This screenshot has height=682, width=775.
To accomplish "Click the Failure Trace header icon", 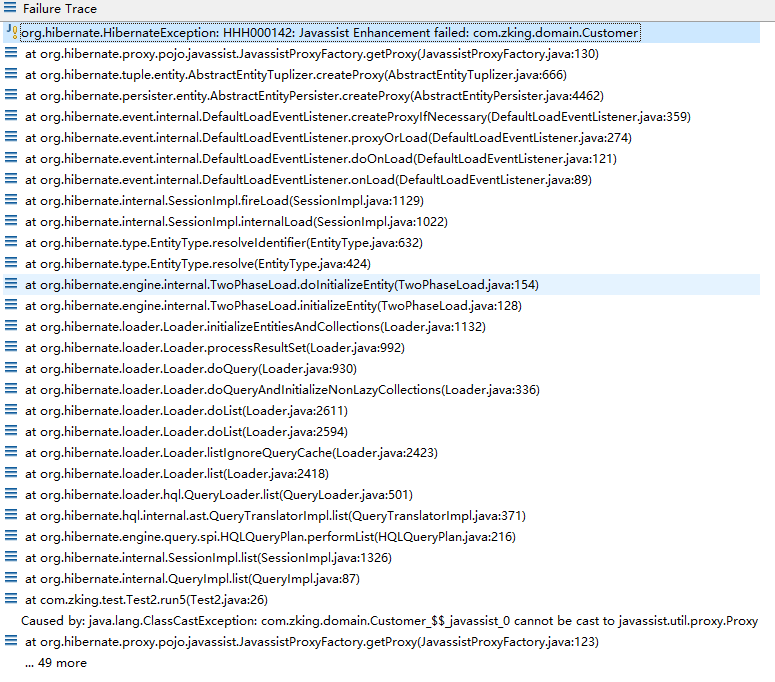I will point(10,8).
